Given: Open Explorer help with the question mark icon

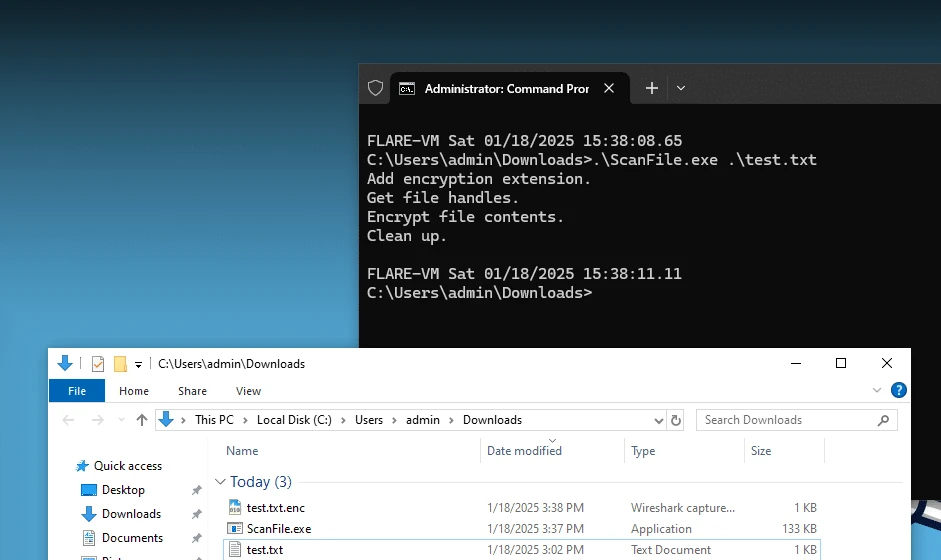Looking at the screenshot, I should (898, 390).
